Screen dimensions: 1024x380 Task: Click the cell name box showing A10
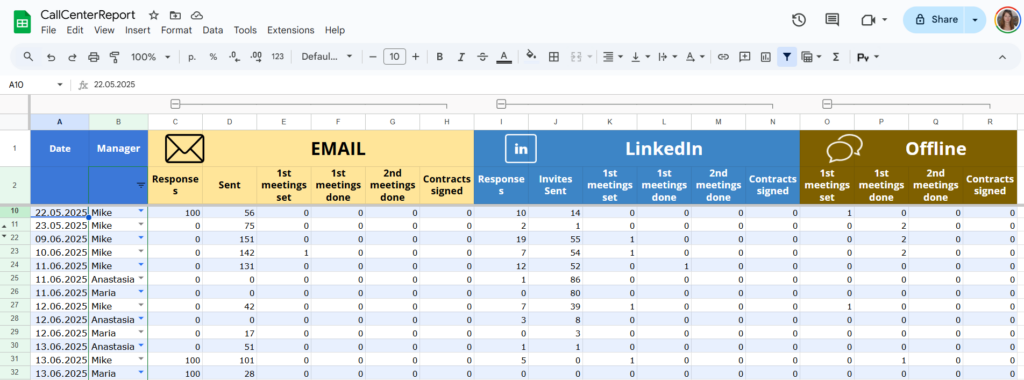pos(36,85)
